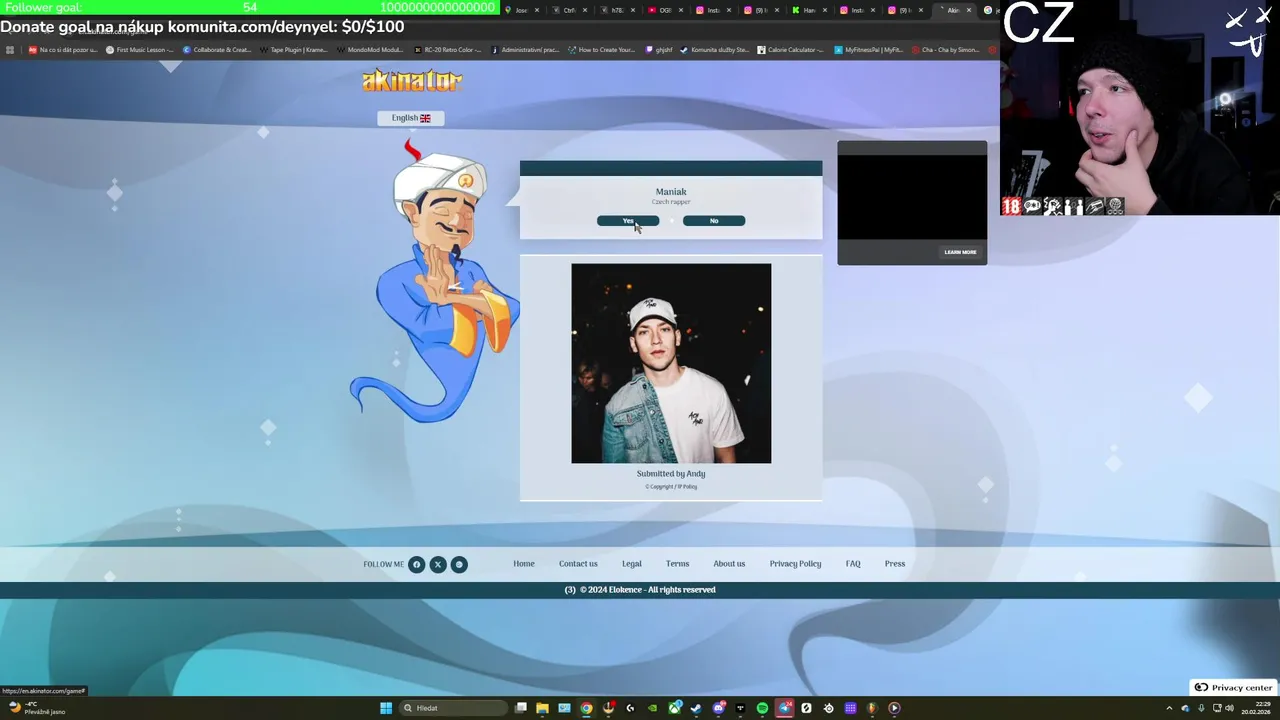Open the Chrome apps grid icon

(10, 50)
